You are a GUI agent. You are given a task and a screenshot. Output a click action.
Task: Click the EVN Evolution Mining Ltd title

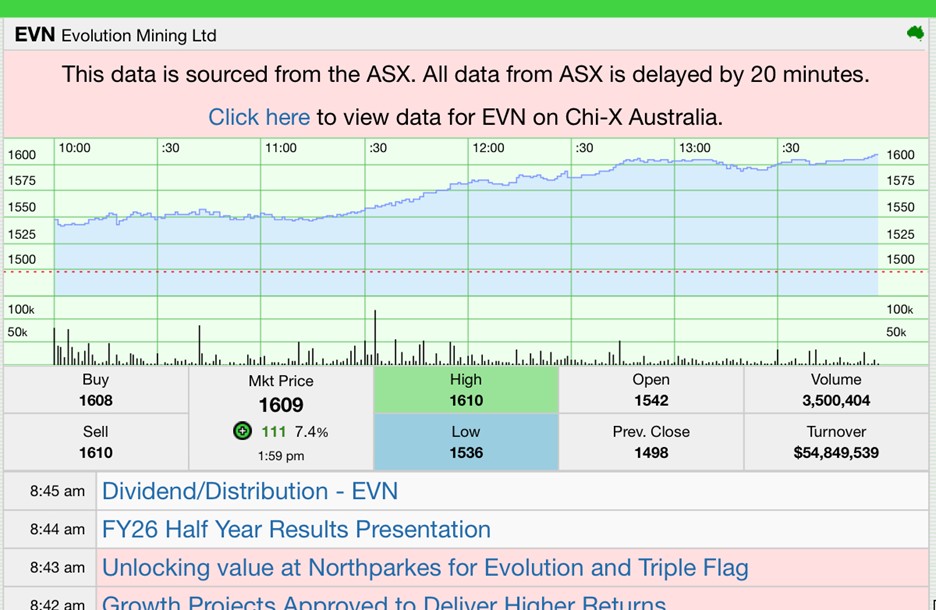[116, 35]
